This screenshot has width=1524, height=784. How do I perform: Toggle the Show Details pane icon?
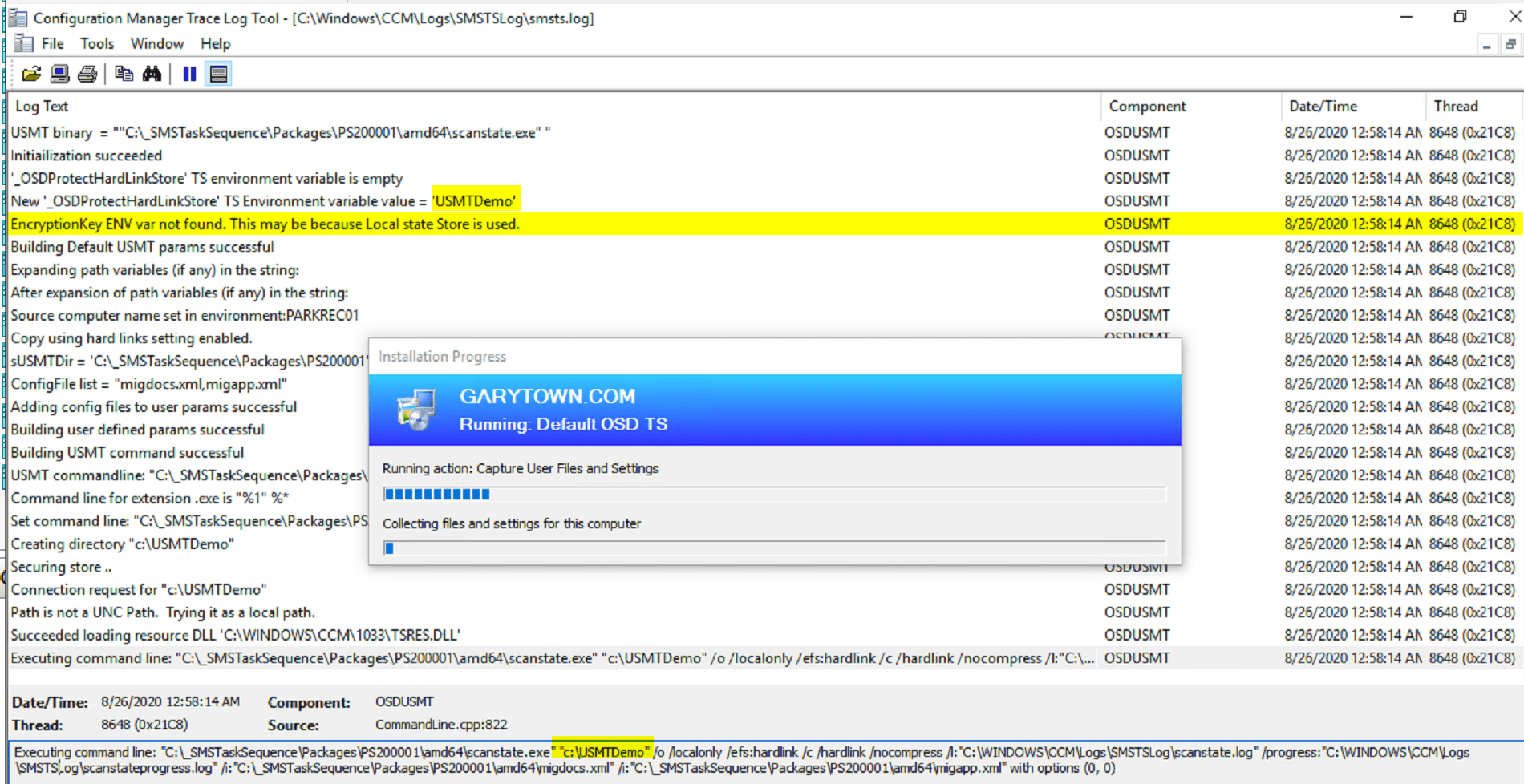point(218,75)
